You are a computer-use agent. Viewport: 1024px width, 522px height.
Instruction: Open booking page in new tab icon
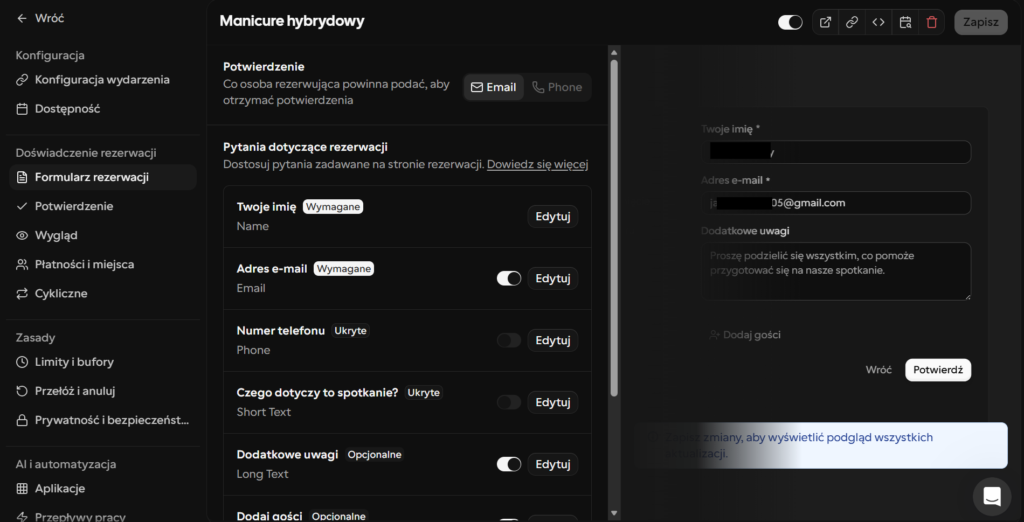coord(825,22)
